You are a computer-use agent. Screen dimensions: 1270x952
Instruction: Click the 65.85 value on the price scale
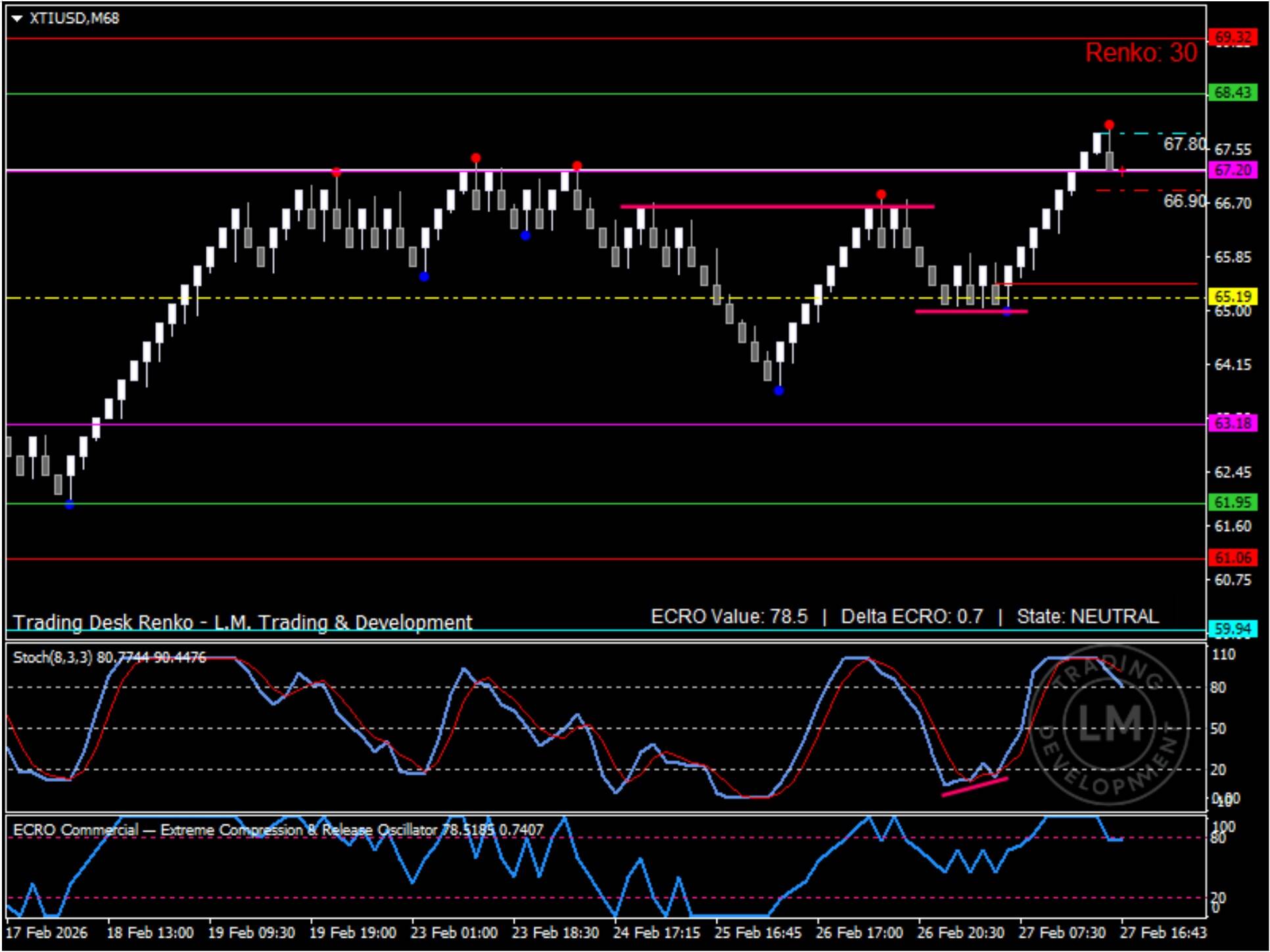tap(1233, 257)
